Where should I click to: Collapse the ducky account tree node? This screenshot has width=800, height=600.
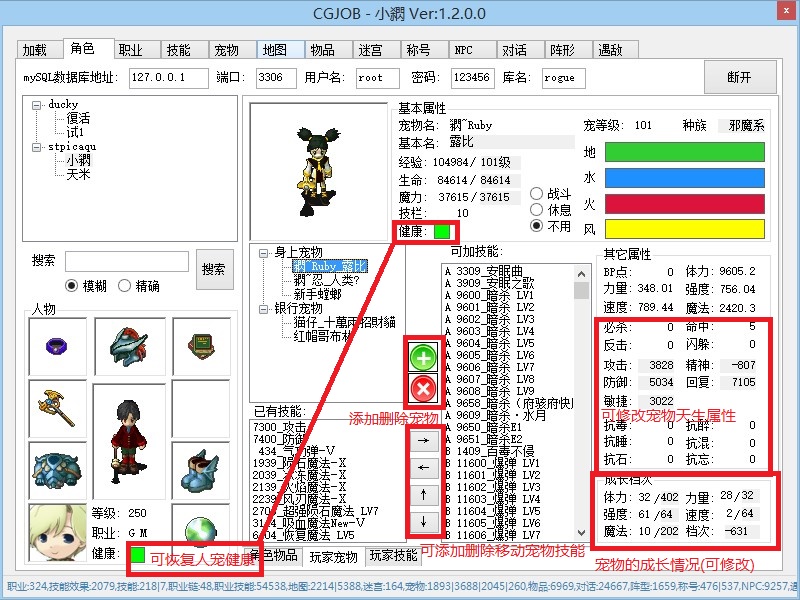point(37,104)
